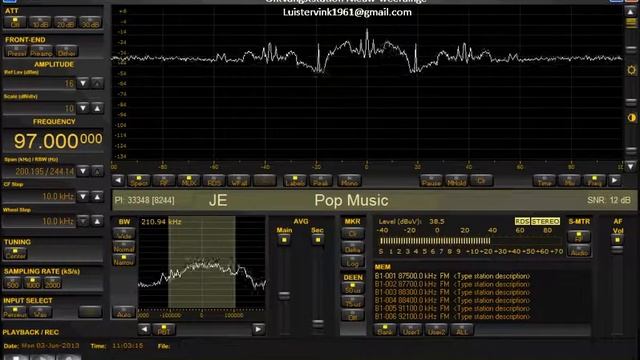Select 10 dB attenuation
Image resolution: width=640 pixels, height=360 pixels.
[x=40, y=22]
